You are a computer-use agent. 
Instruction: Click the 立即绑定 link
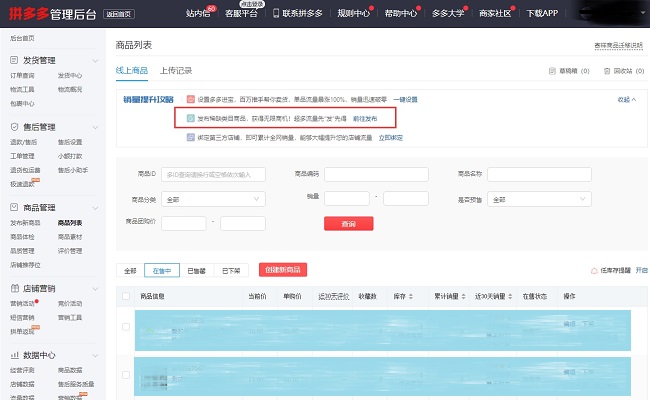coord(390,138)
